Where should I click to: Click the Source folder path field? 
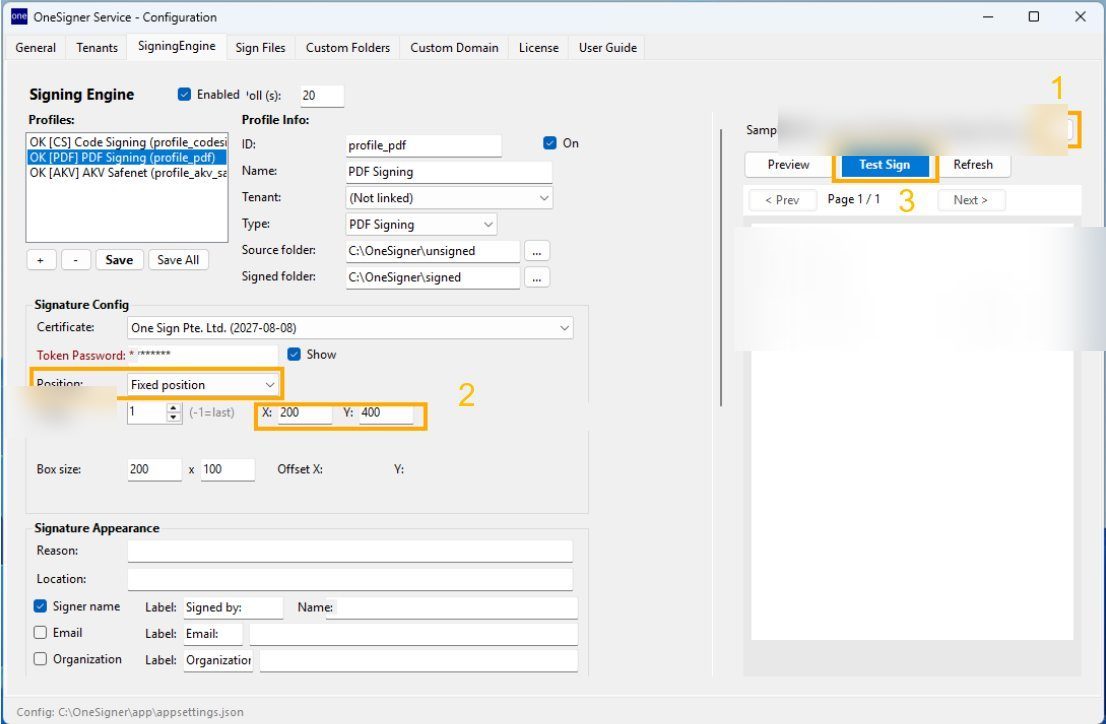(432, 251)
